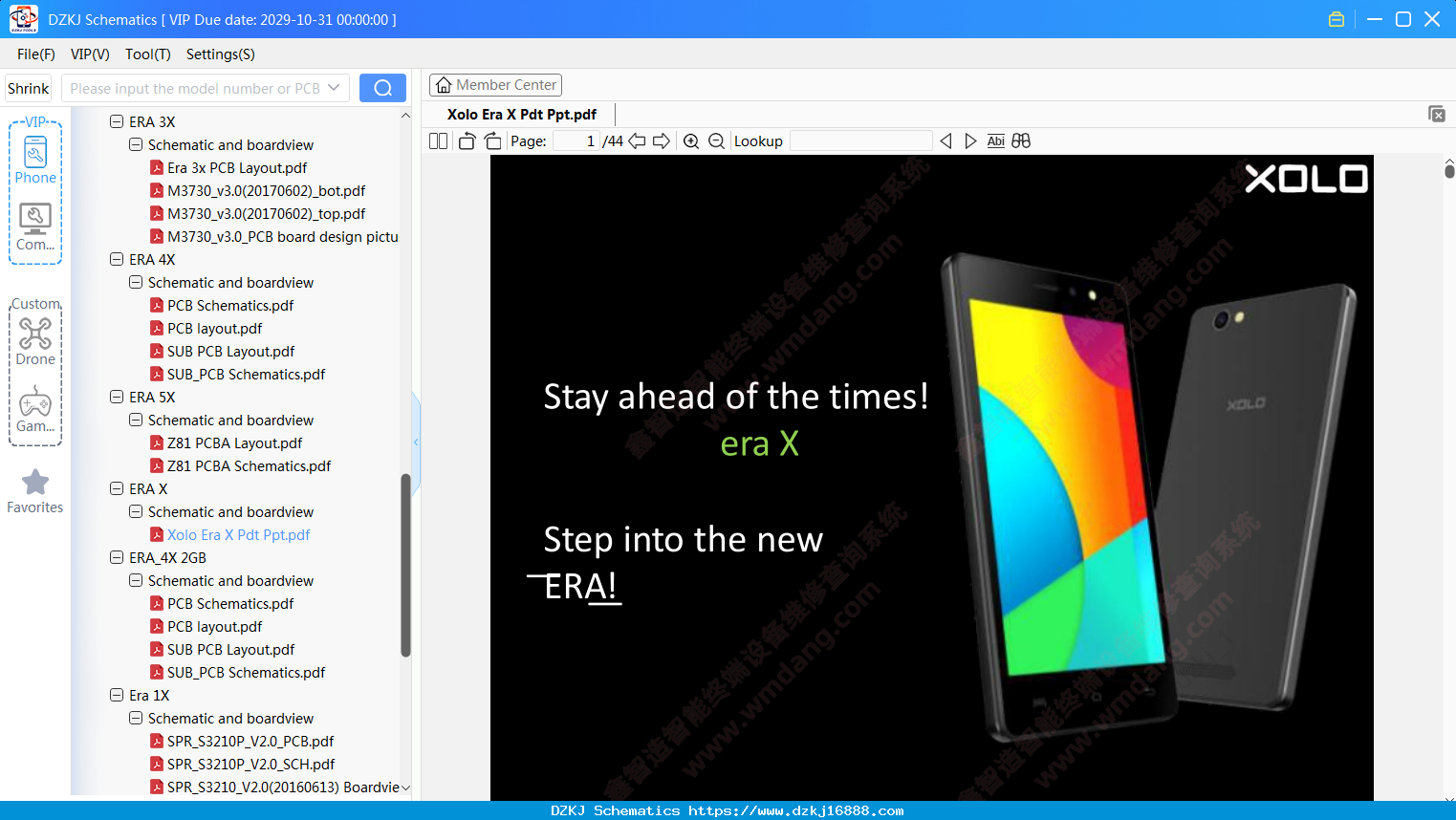This screenshot has width=1456, height=820.
Task: Click the Page number field
Action: pyautogui.click(x=576, y=141)
